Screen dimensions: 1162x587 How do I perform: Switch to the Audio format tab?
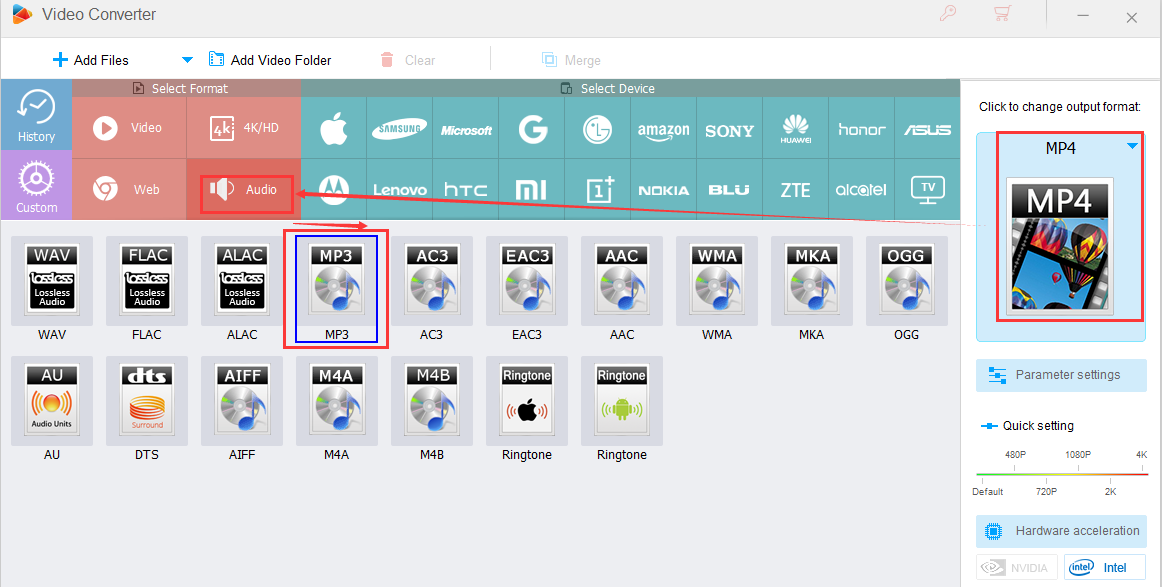point(244,189)
